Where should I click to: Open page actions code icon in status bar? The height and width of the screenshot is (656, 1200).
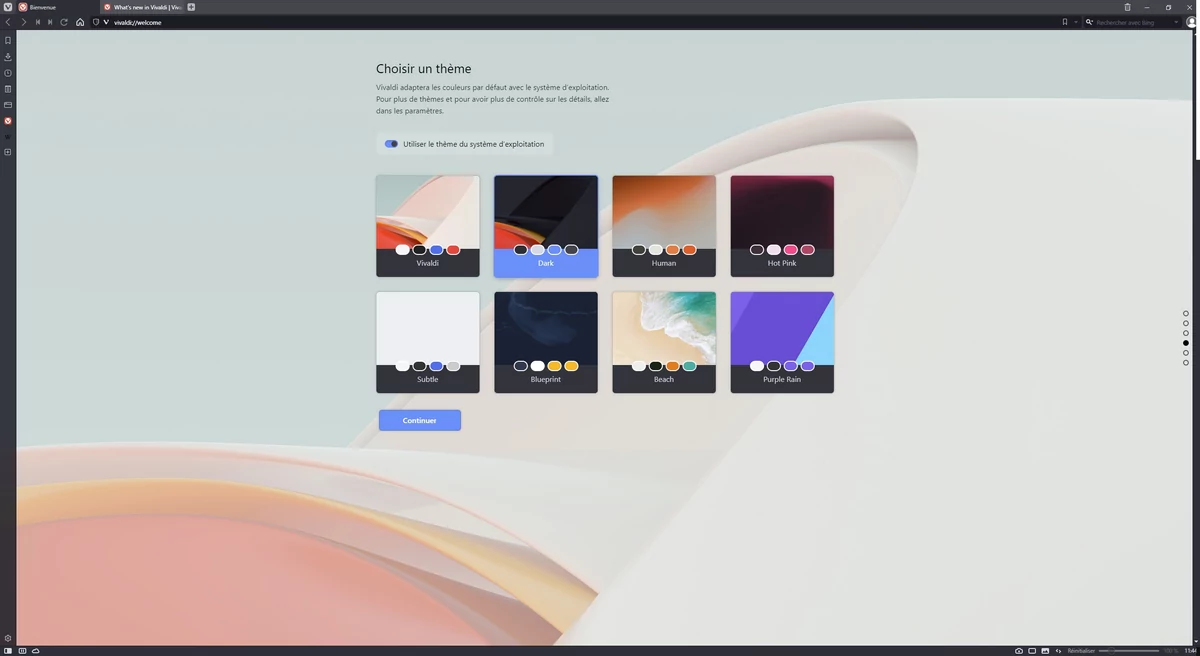coord(1058,651)
